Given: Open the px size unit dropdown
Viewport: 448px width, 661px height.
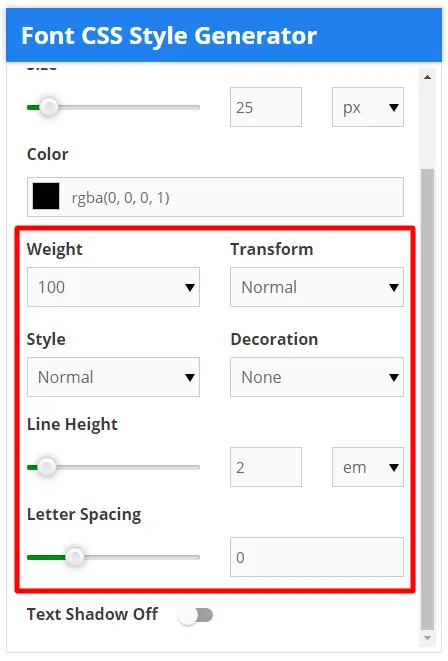Looking at the screenshot, I should click(368, 107).
